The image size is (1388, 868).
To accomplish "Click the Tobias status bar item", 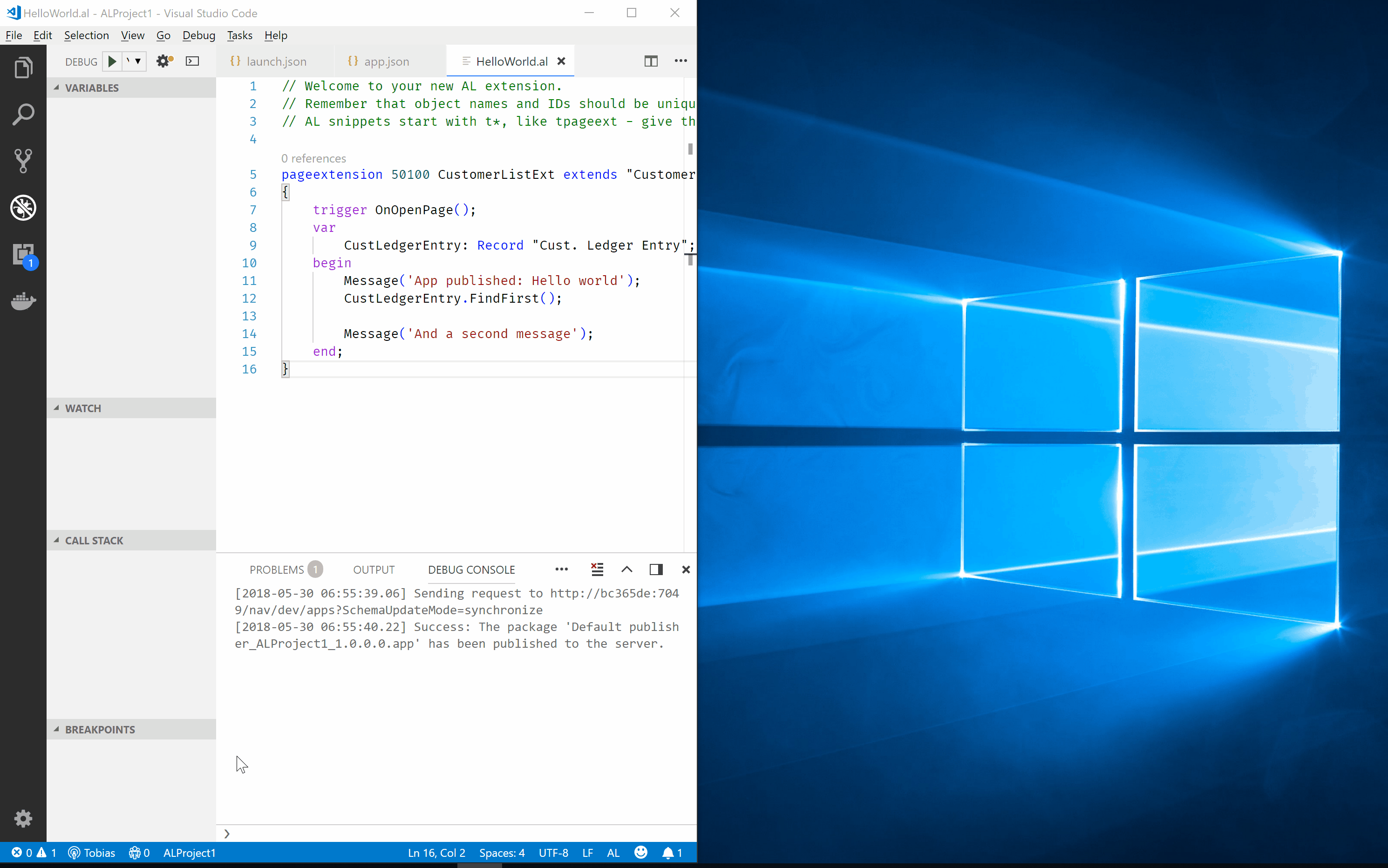I will click(x=91, y=853).
